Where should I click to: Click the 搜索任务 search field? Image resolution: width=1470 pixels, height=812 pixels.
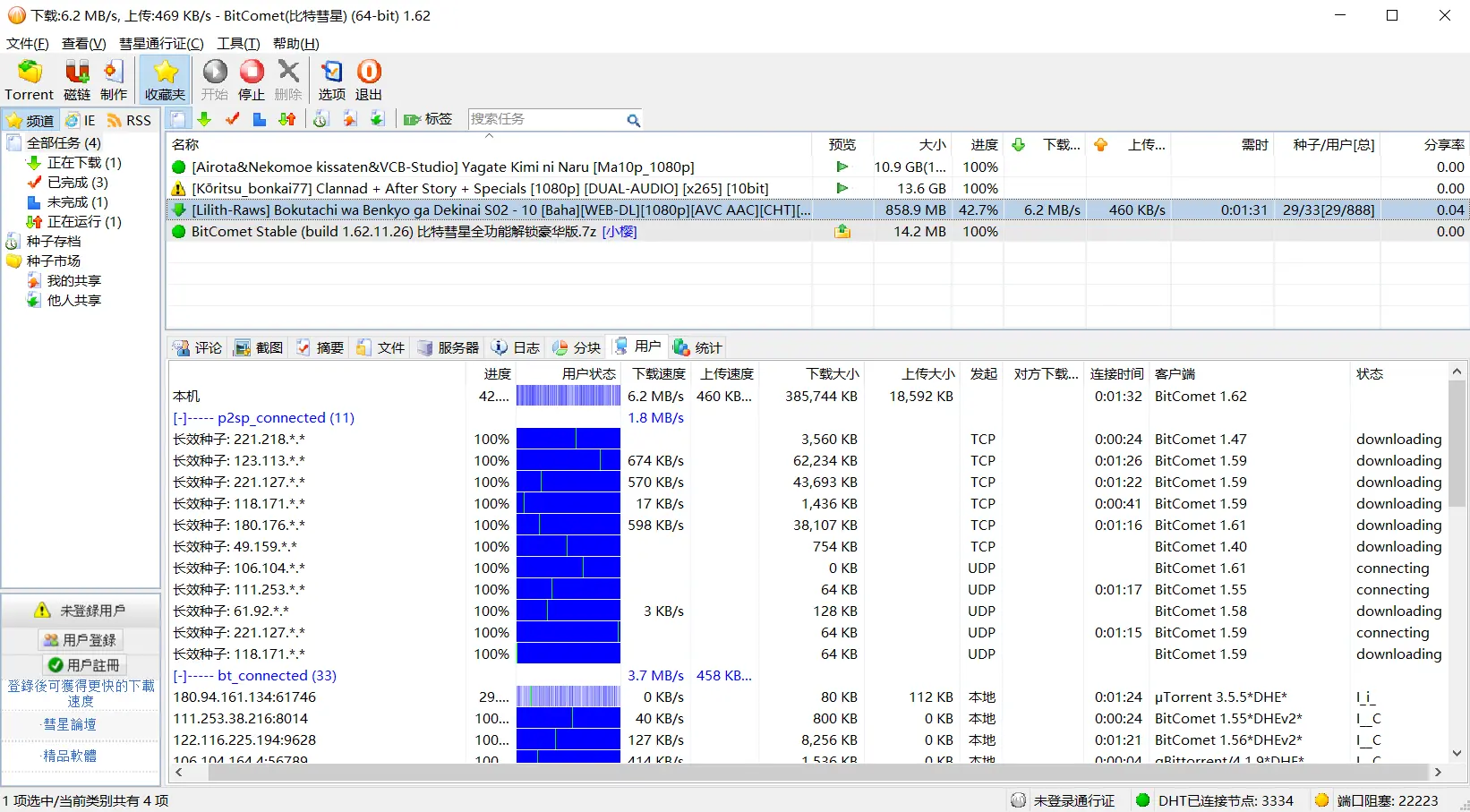tap(546, 119)
